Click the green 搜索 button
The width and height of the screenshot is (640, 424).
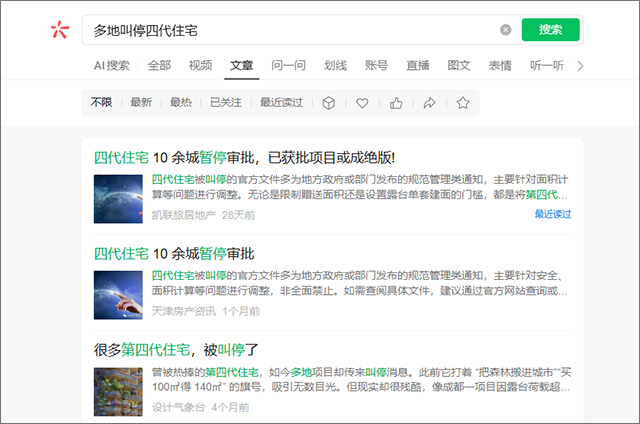[x=550, y=30]
